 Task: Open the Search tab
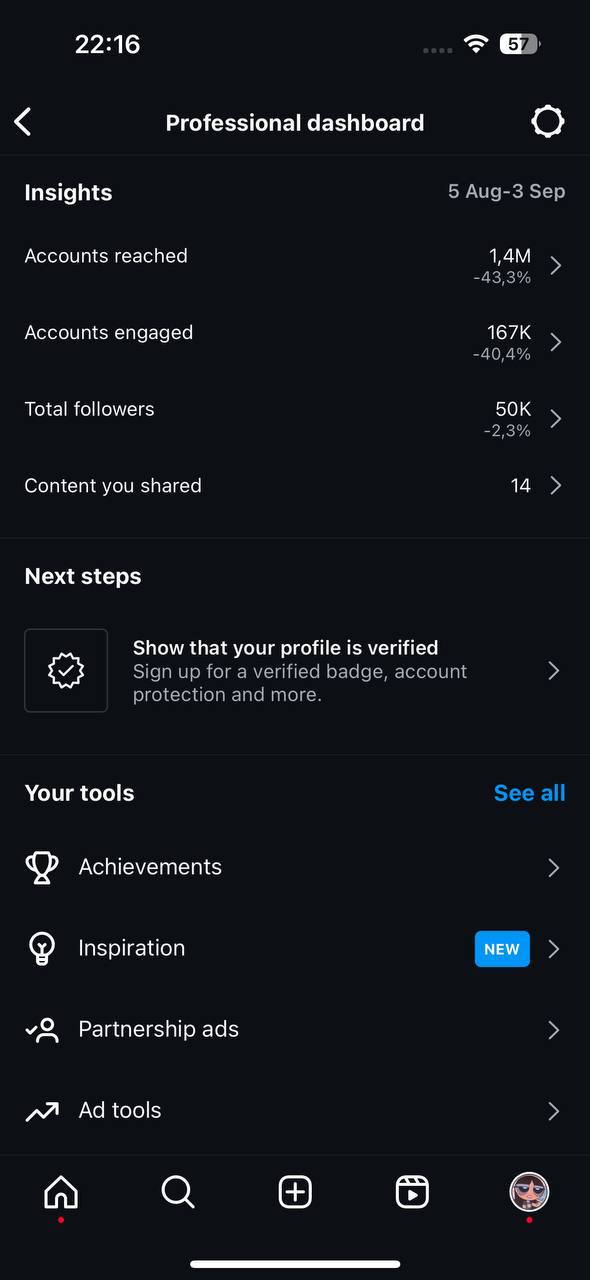click(178, 1192)
